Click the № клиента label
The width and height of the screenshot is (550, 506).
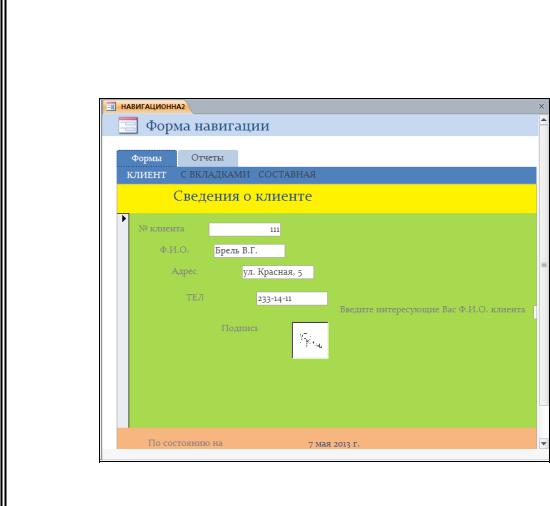(x=161, y=229)
